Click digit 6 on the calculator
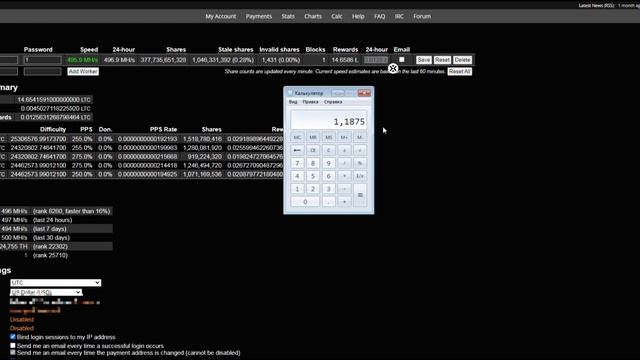 click(329, 176)
